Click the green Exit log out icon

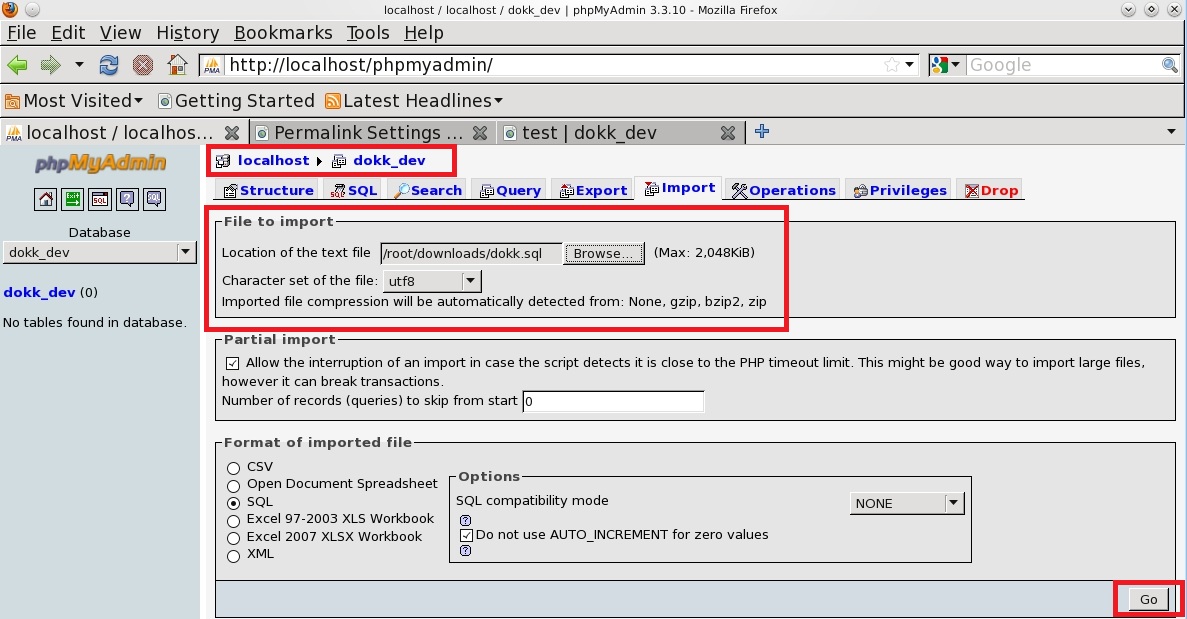tap(73, 199)
